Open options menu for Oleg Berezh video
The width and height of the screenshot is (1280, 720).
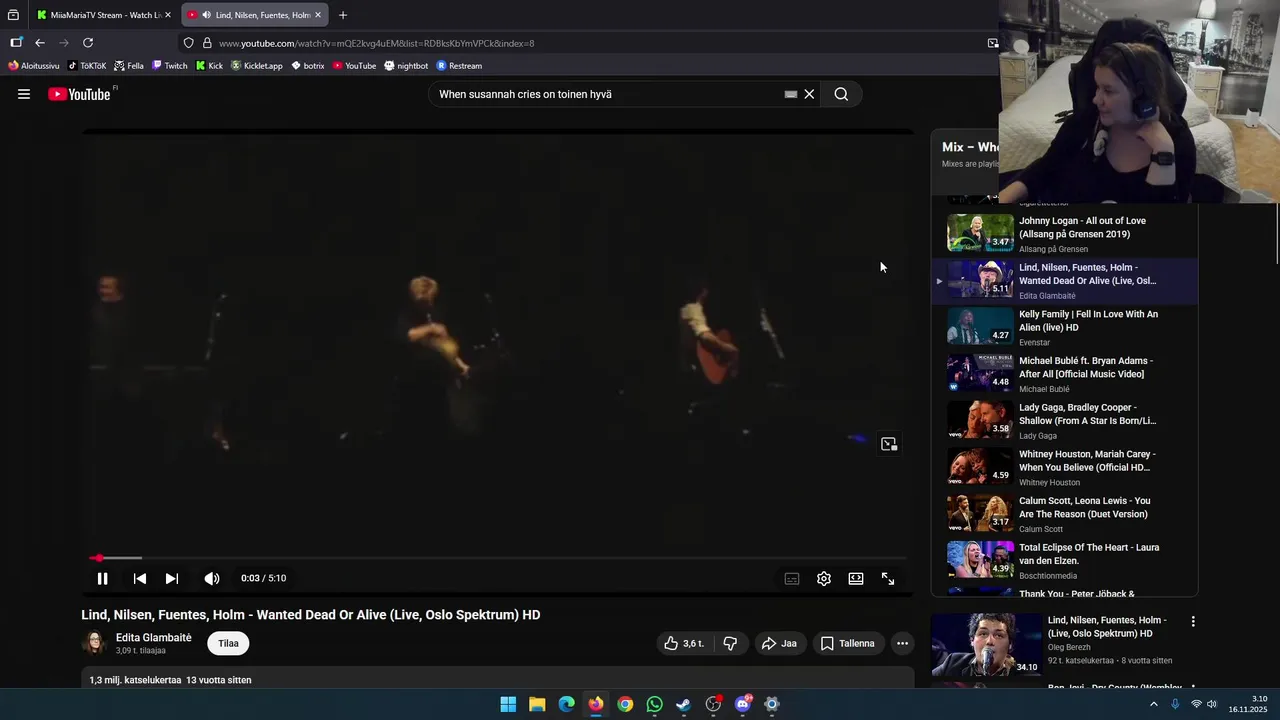click(x=1193, y=621)
